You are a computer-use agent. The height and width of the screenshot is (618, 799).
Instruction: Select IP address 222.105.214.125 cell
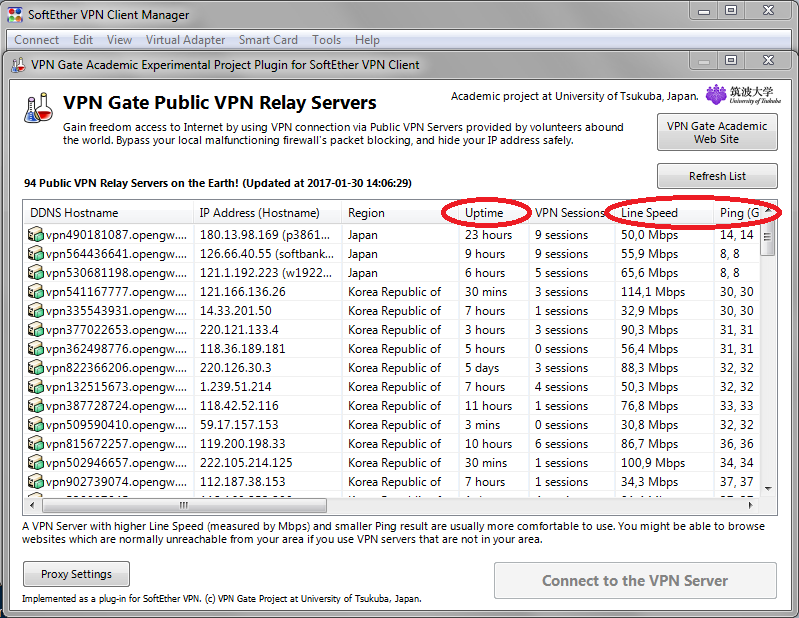pos(267,463)
